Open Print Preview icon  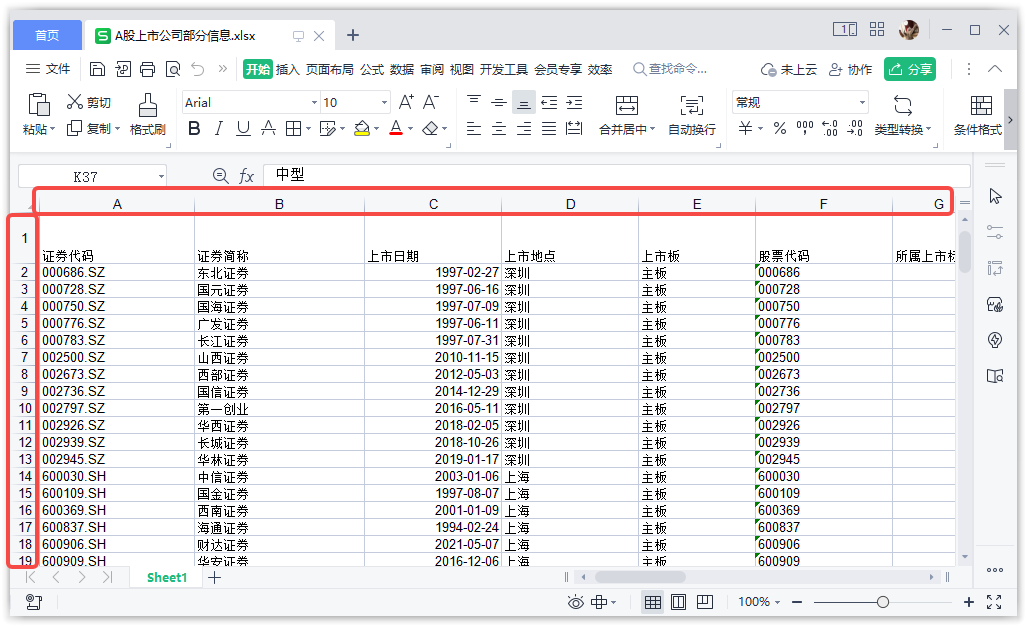[x=173, y=69]
